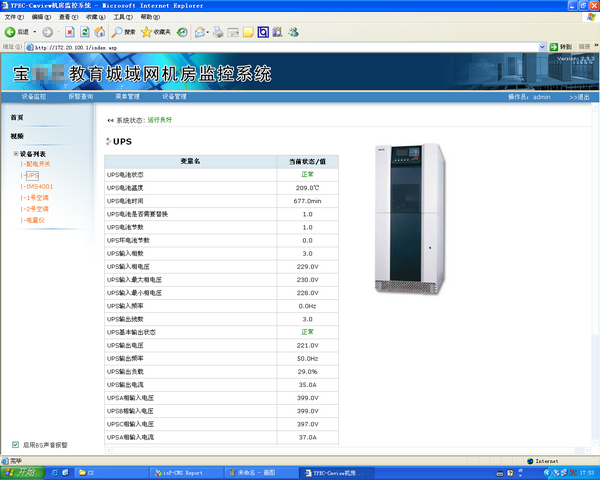Click the UPS电池时间 value 677.0min
The height and width of the screenshot is (480, 600).
point(307,201)
